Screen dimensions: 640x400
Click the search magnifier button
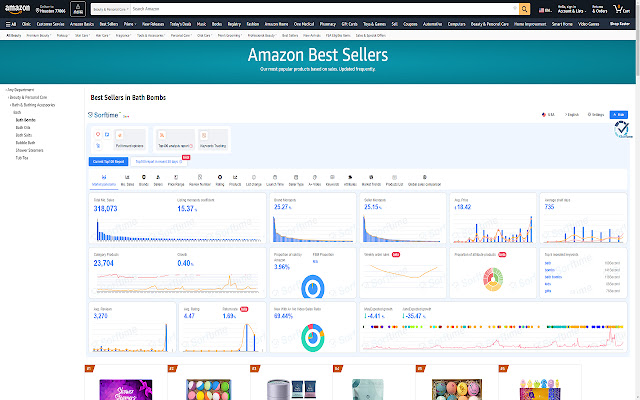(x=524, y=9)
